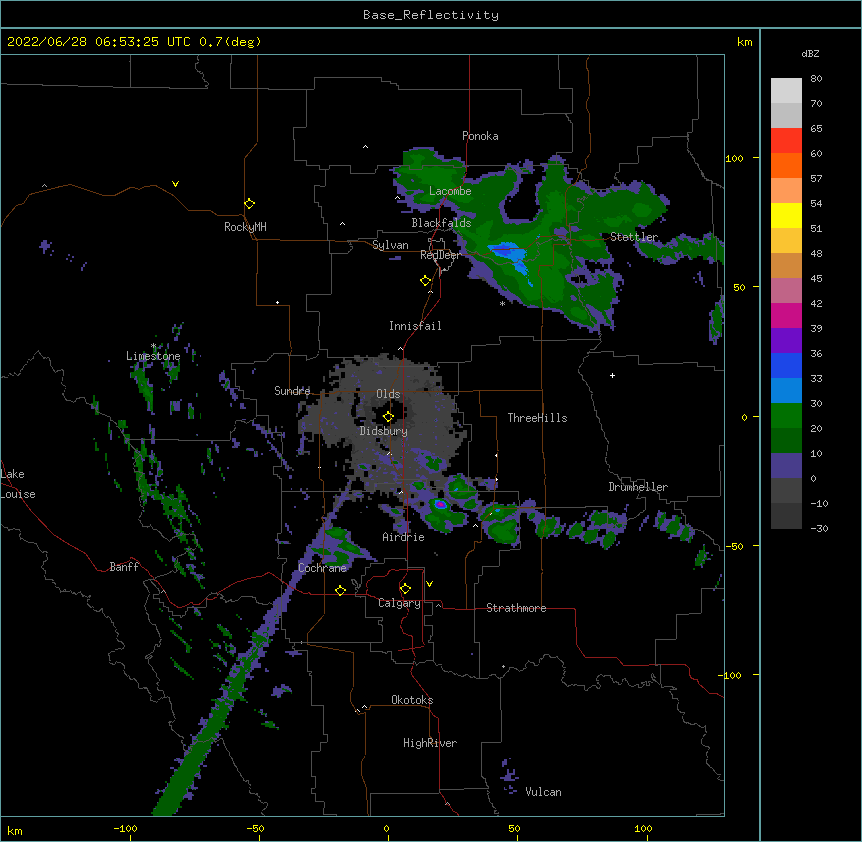Screen dimensions: 862x842
Task: Click the Limestone label
Action: pyautogui.click(x=153, y=356)
